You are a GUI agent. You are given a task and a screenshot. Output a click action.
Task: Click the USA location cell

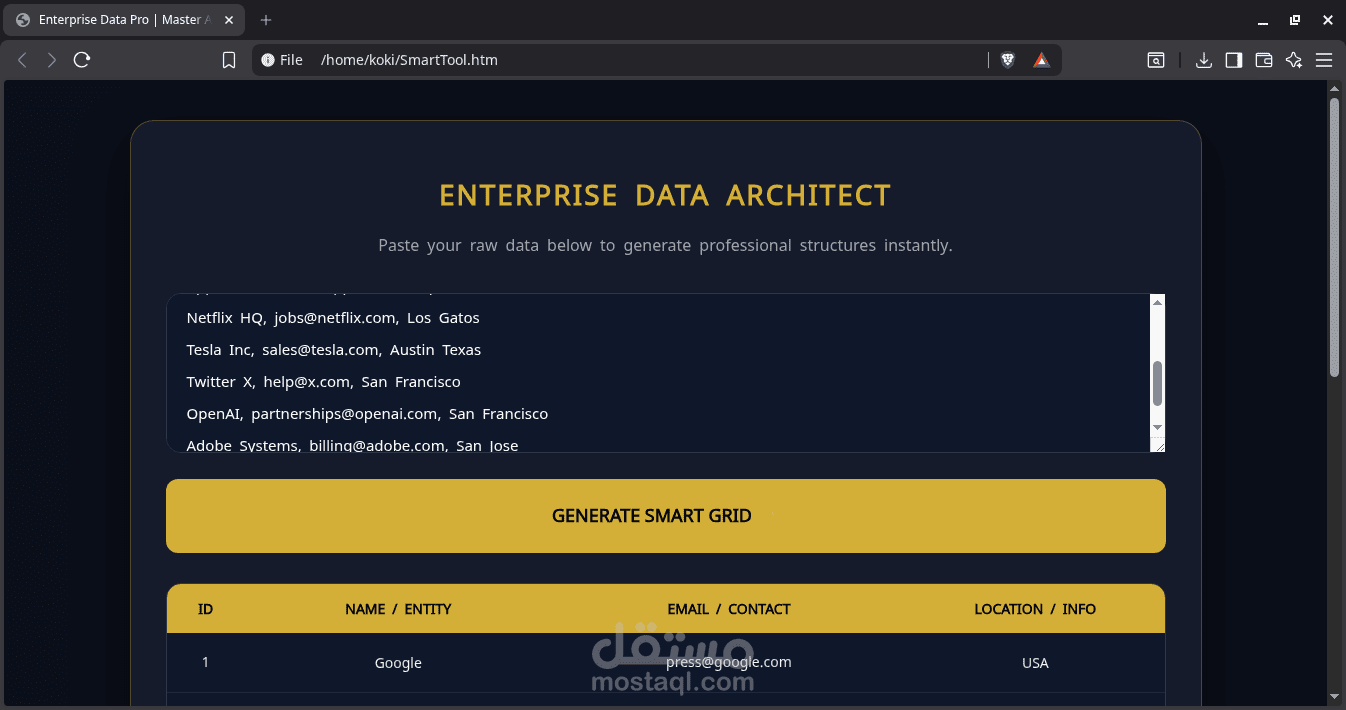(x=1035, y=663)
